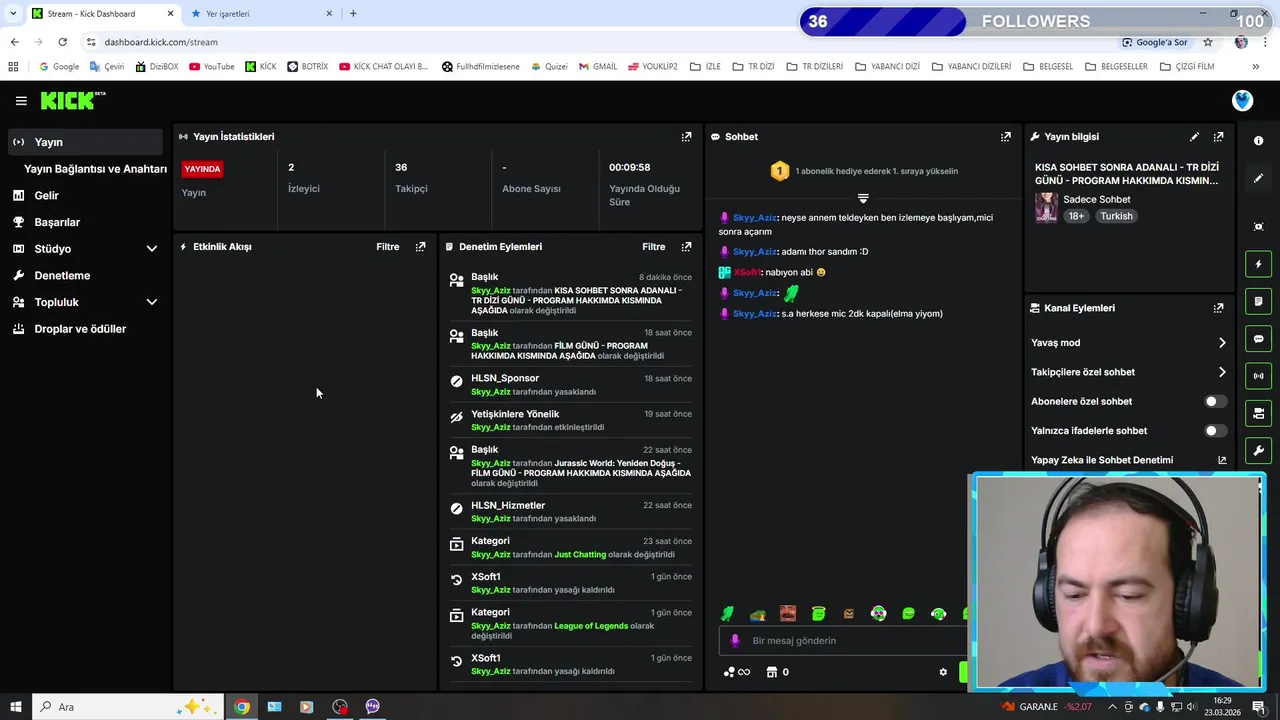Pop out the Denetim Eylemleri panel
Image resolution: width=1280 pixels, height=720 pixels.
(x=686, y=247)
